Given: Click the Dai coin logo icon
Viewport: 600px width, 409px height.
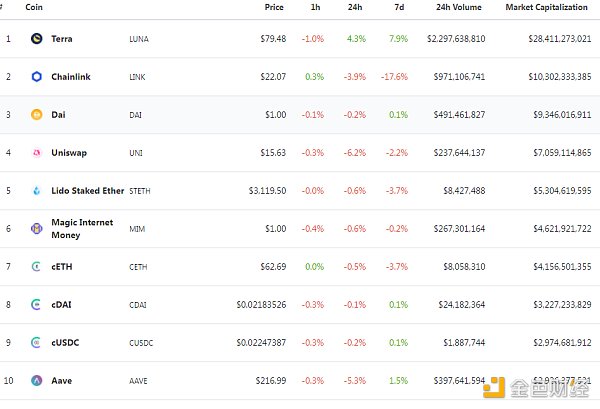Looking at the screenshot, I should (x=37, y=115).
